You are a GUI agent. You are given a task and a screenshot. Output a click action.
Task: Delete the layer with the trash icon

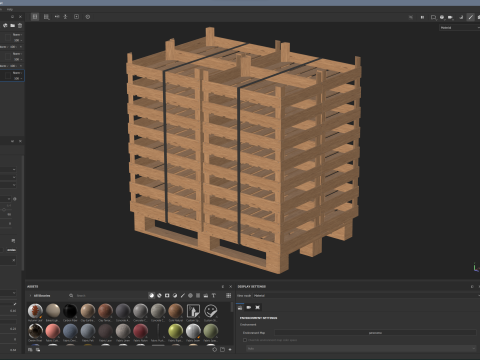click(x=20, y=25)
